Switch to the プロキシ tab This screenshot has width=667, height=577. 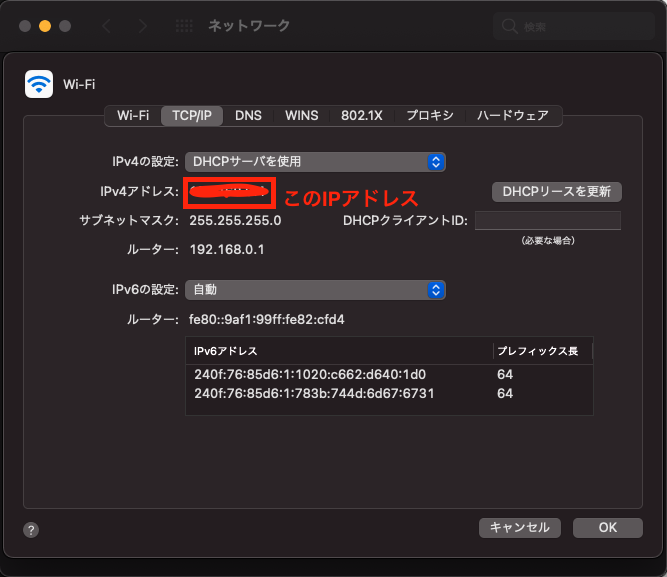pos(430,116)
